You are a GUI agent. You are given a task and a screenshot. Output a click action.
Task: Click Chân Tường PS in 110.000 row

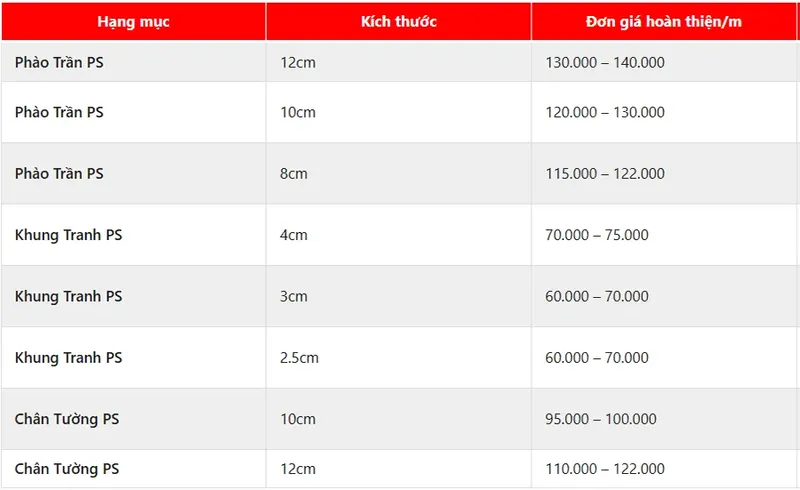(67, 469)
